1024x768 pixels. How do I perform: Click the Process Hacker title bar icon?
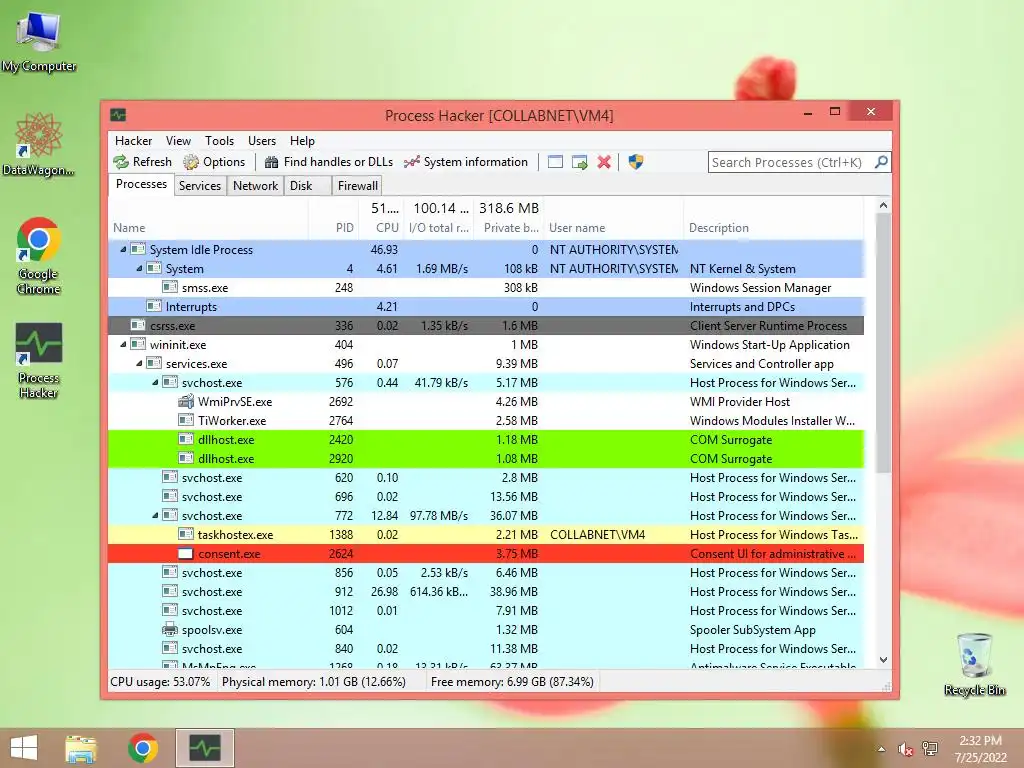coord(118,116)
